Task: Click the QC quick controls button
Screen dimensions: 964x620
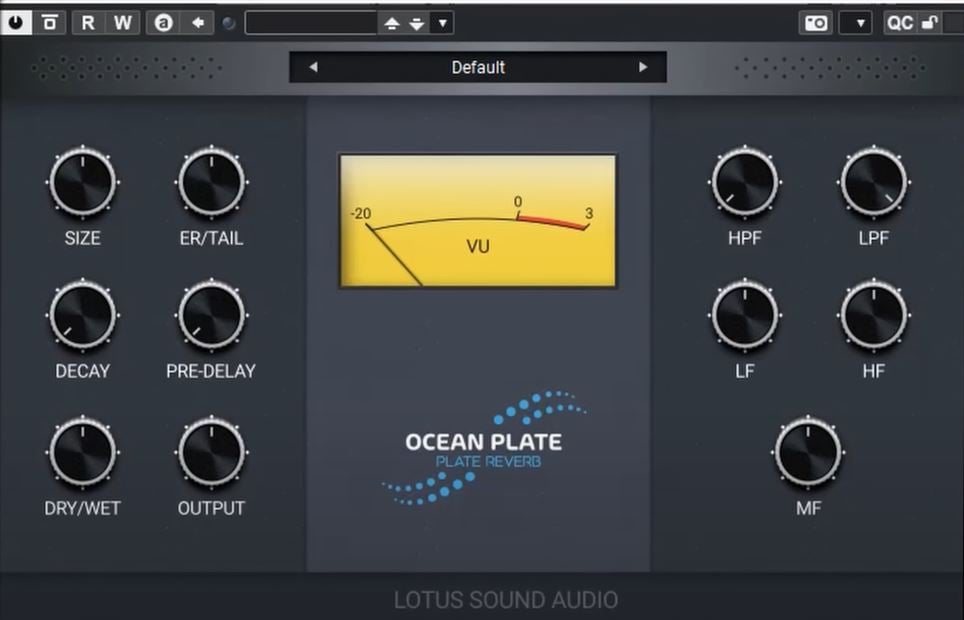Action: tap(899, 23)
